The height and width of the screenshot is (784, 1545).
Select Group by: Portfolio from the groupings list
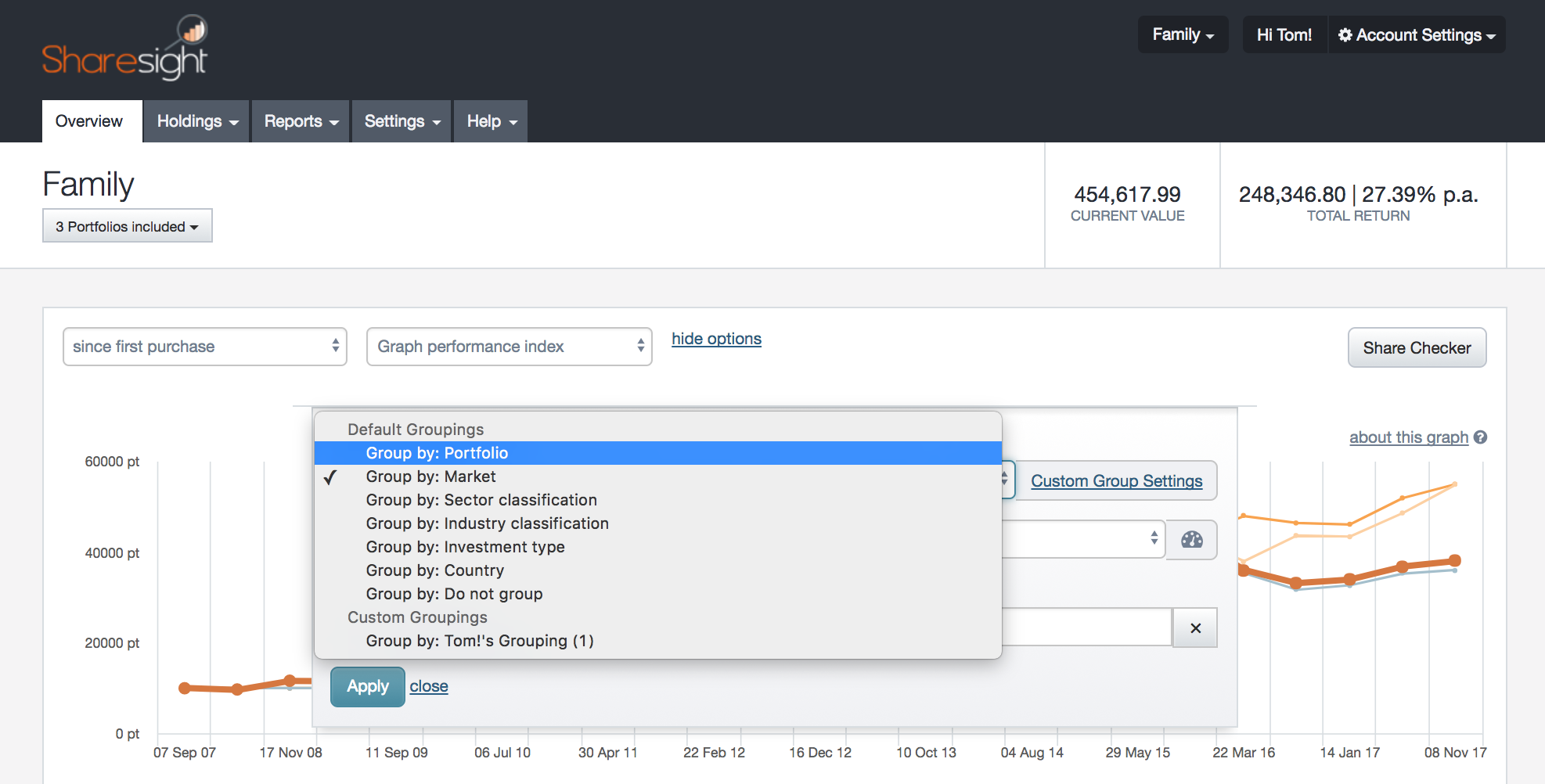tap(437, 453)
